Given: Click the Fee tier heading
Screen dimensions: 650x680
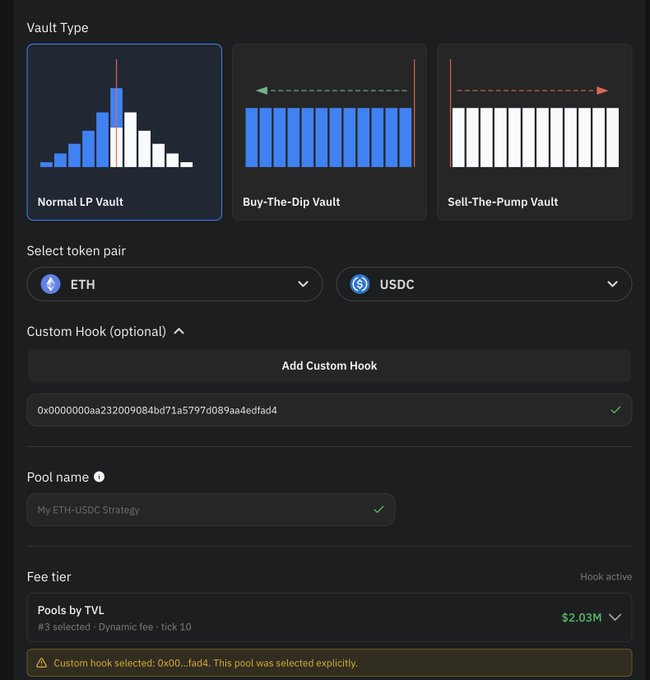Looking at the screenshot, I should coord(49,577).
